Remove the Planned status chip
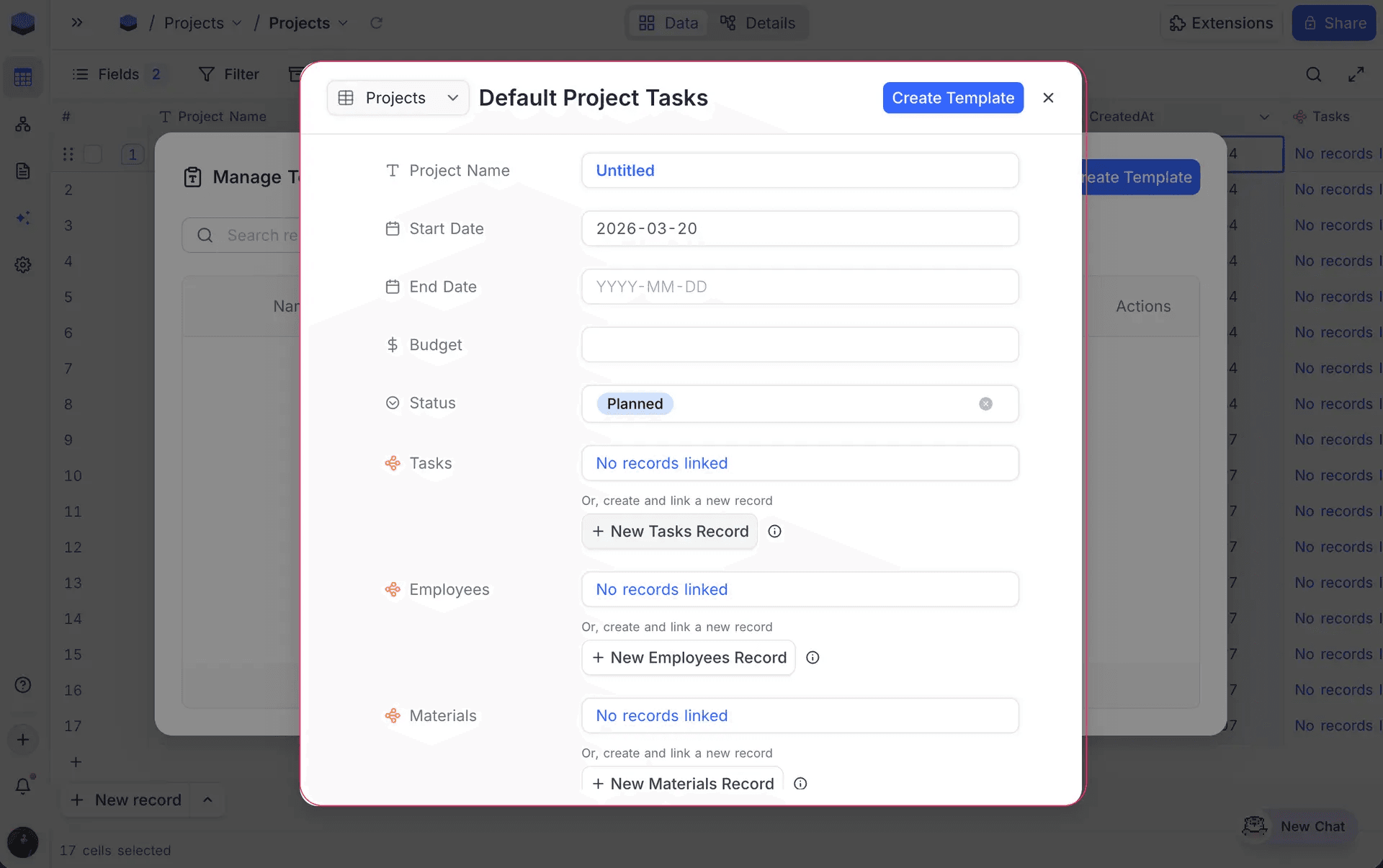The height and width of the screenshot is (868, 1383). click(985, 403)
